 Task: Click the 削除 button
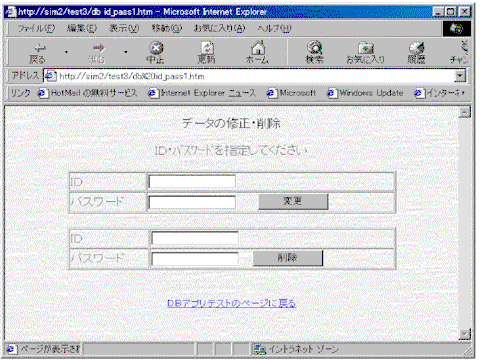point(288,258)
